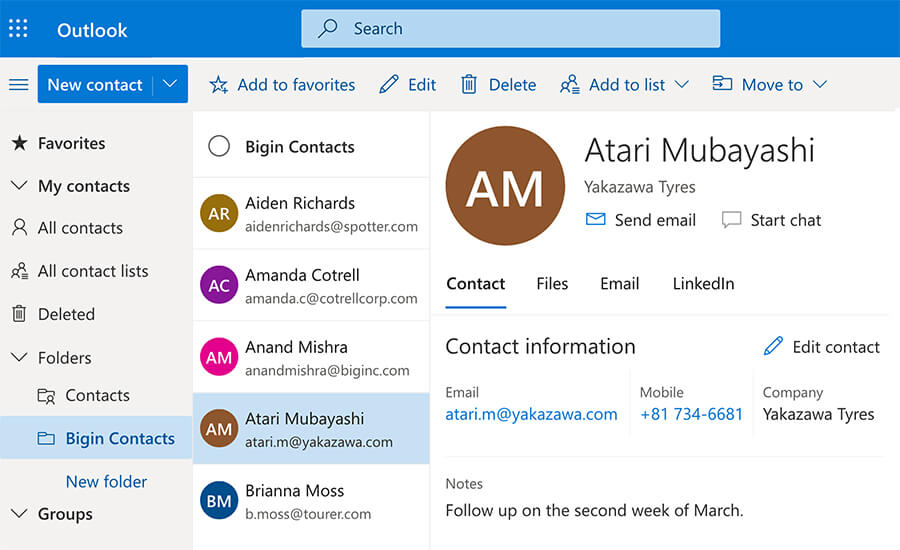Screen dimensions: 900x550
Task: Click anandmishra@biginc.com in the list
Action: coord(327,370)
